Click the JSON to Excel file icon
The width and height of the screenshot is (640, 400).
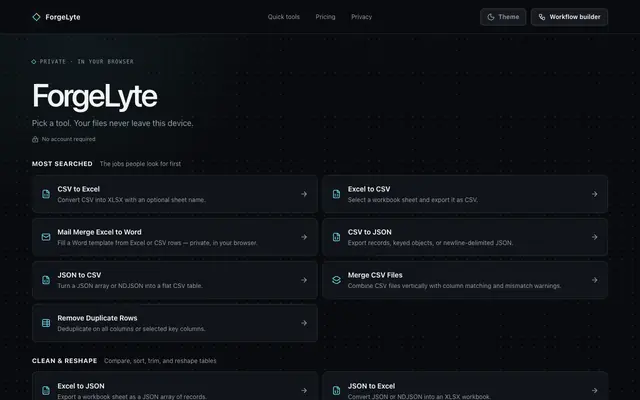click(x=336, y=391)
